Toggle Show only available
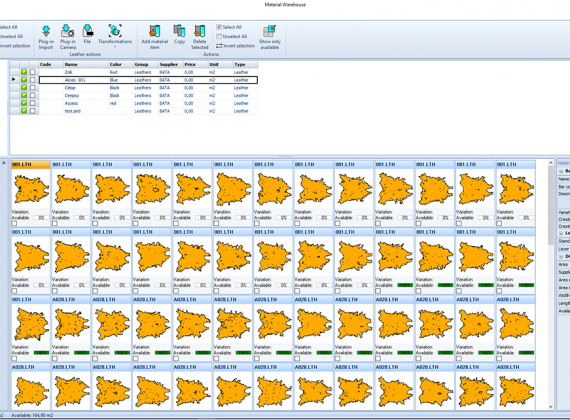 pyautogui.click(x=270, y=37)
